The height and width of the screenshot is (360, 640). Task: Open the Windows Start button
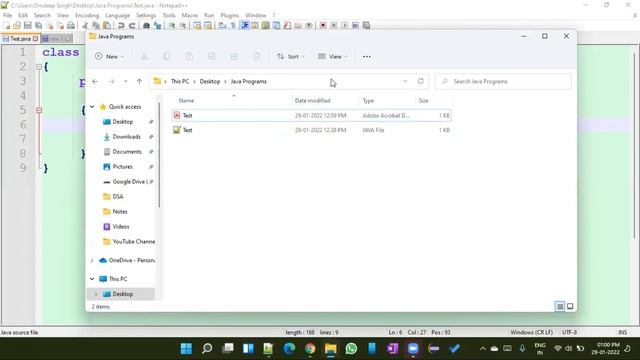coord(186,348)
